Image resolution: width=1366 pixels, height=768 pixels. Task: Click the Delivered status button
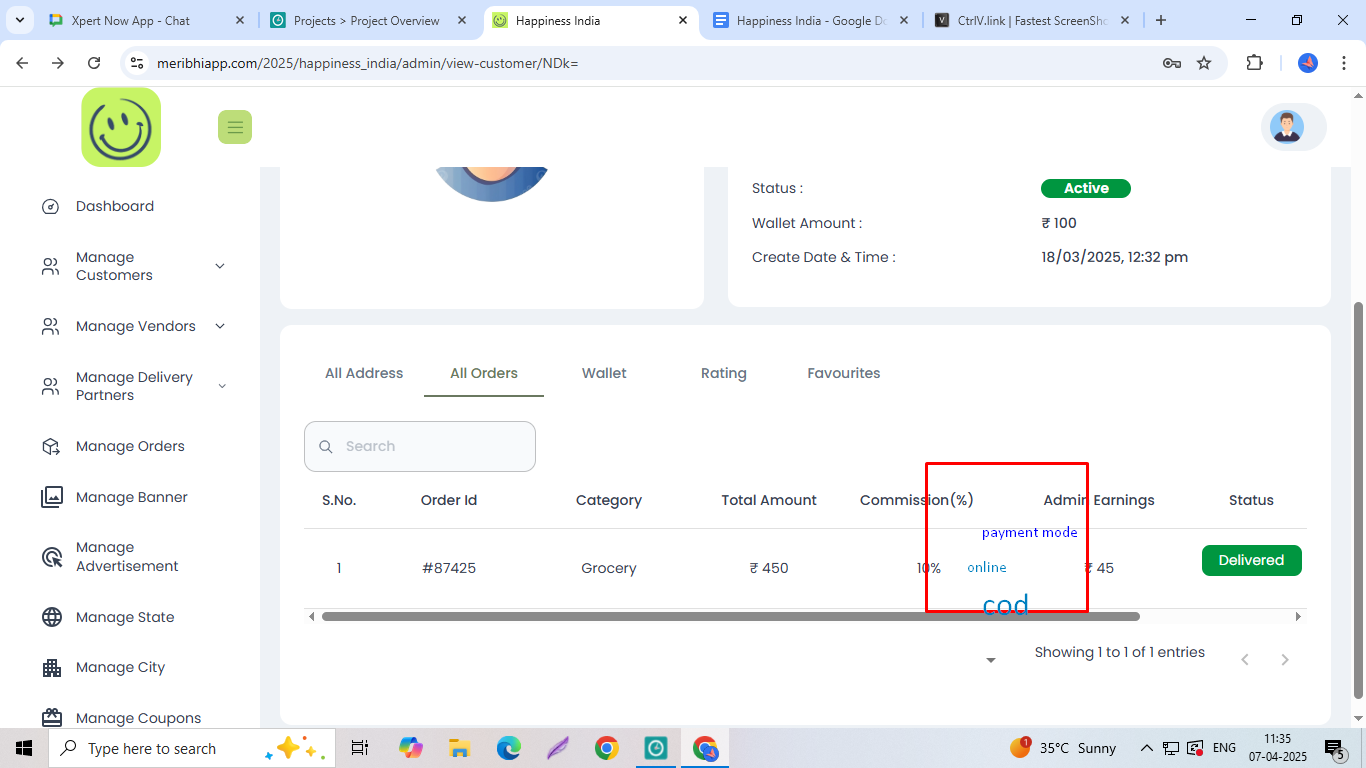tap(1251, 560)
